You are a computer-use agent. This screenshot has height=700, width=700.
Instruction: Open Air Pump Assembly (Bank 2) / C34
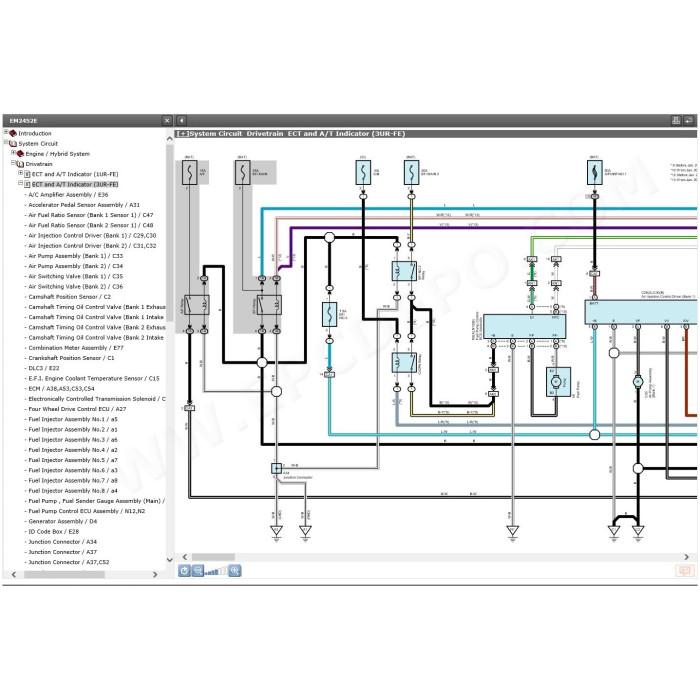pyautogui.click(x=75, y=266)
